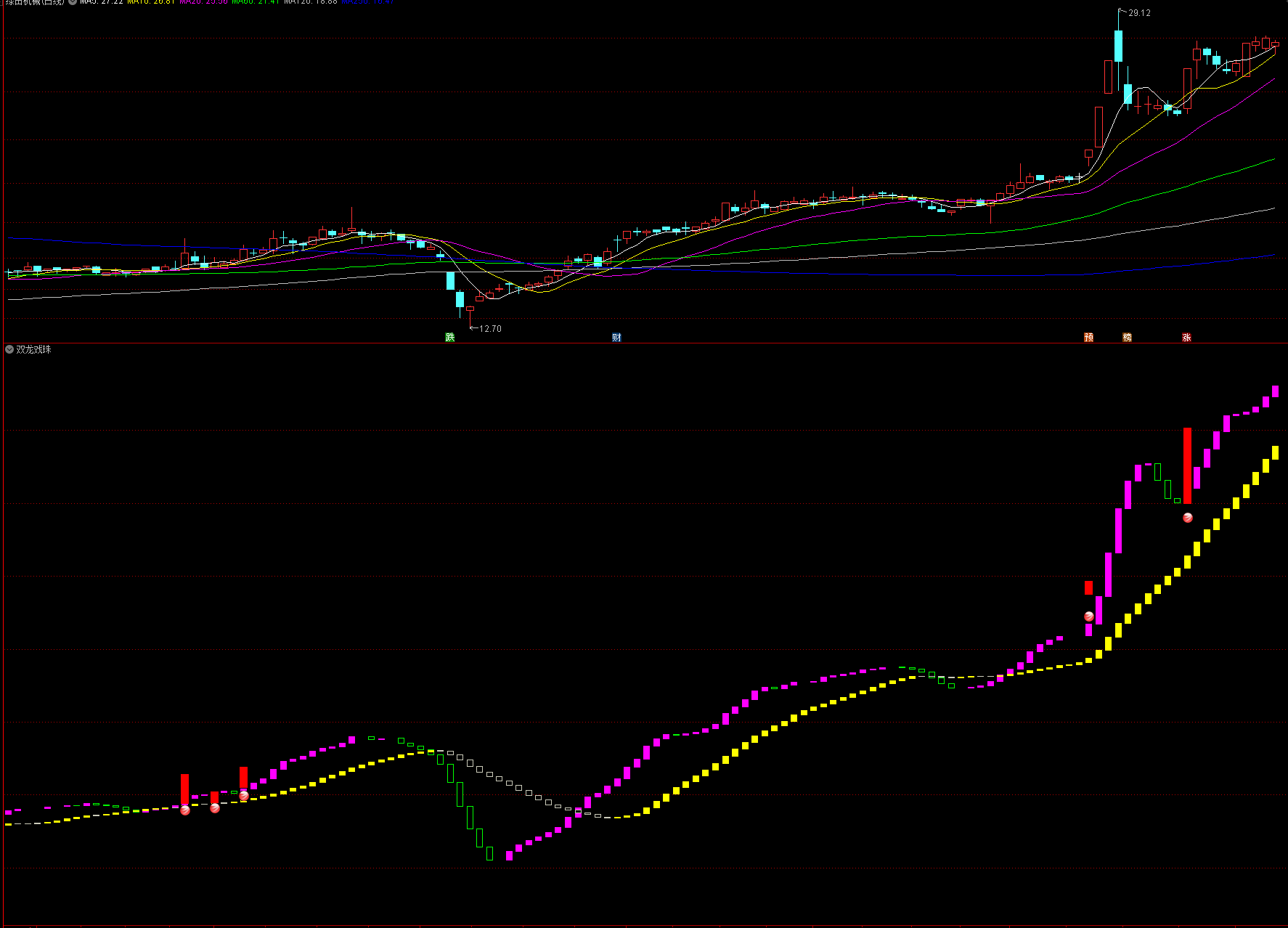The width and height of the screenshot is (1288, 928).
Task: Click the 榜 event marker
Action: point(1127,337)
